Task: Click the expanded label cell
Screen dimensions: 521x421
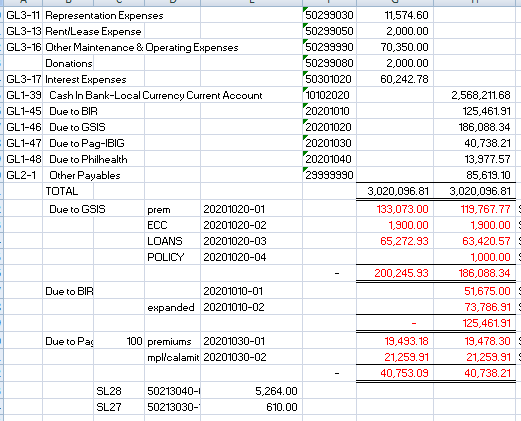Action: pos(172,307)
